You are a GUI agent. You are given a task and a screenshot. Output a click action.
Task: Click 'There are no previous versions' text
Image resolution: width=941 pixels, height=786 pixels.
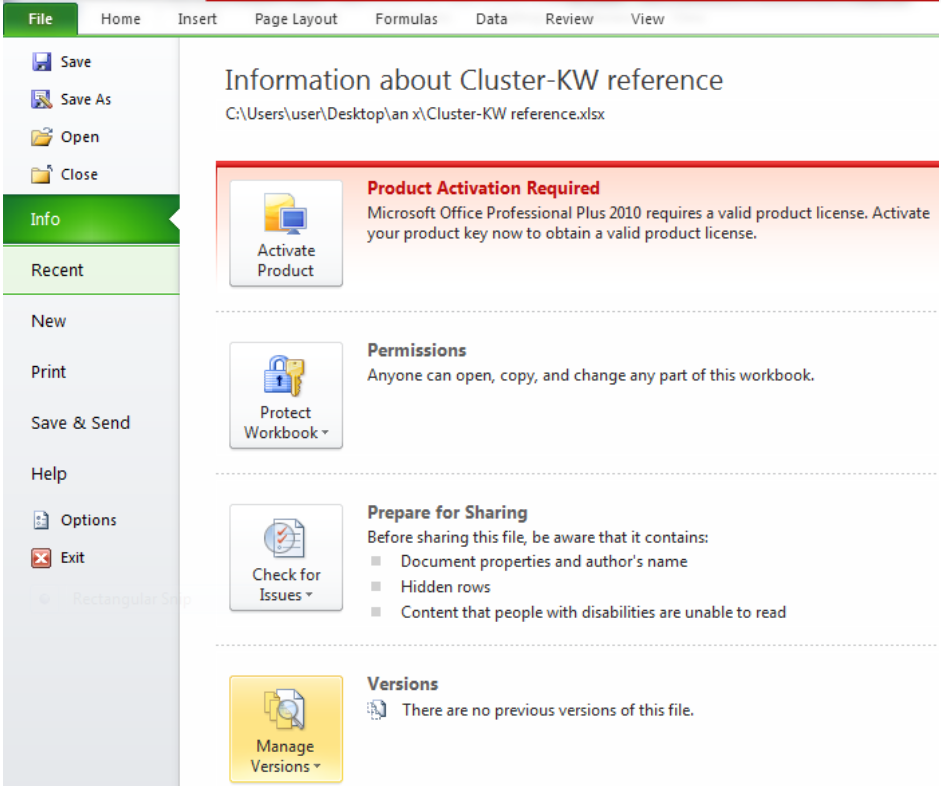click(547, 710)
